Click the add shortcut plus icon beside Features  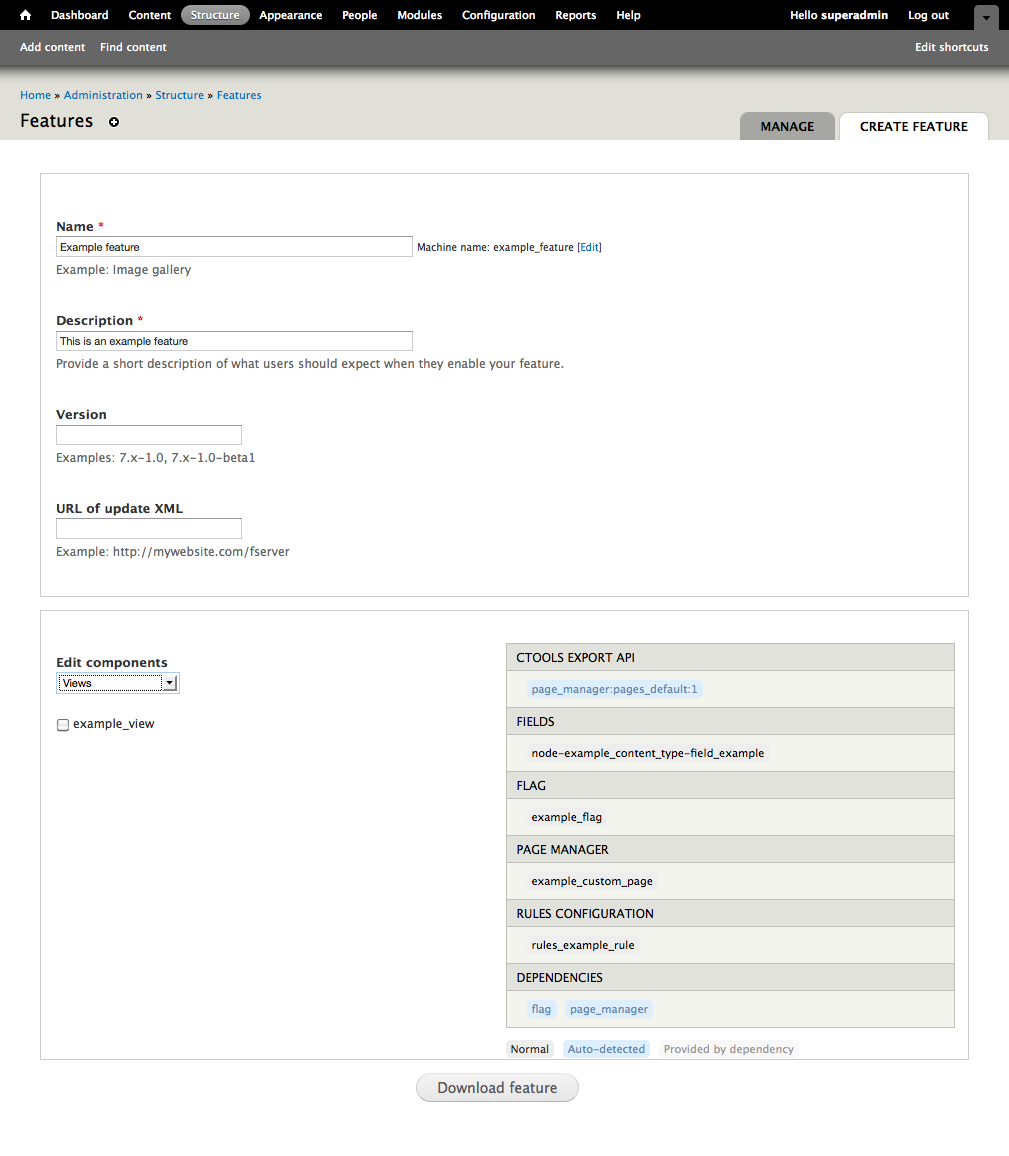point(114,122)
